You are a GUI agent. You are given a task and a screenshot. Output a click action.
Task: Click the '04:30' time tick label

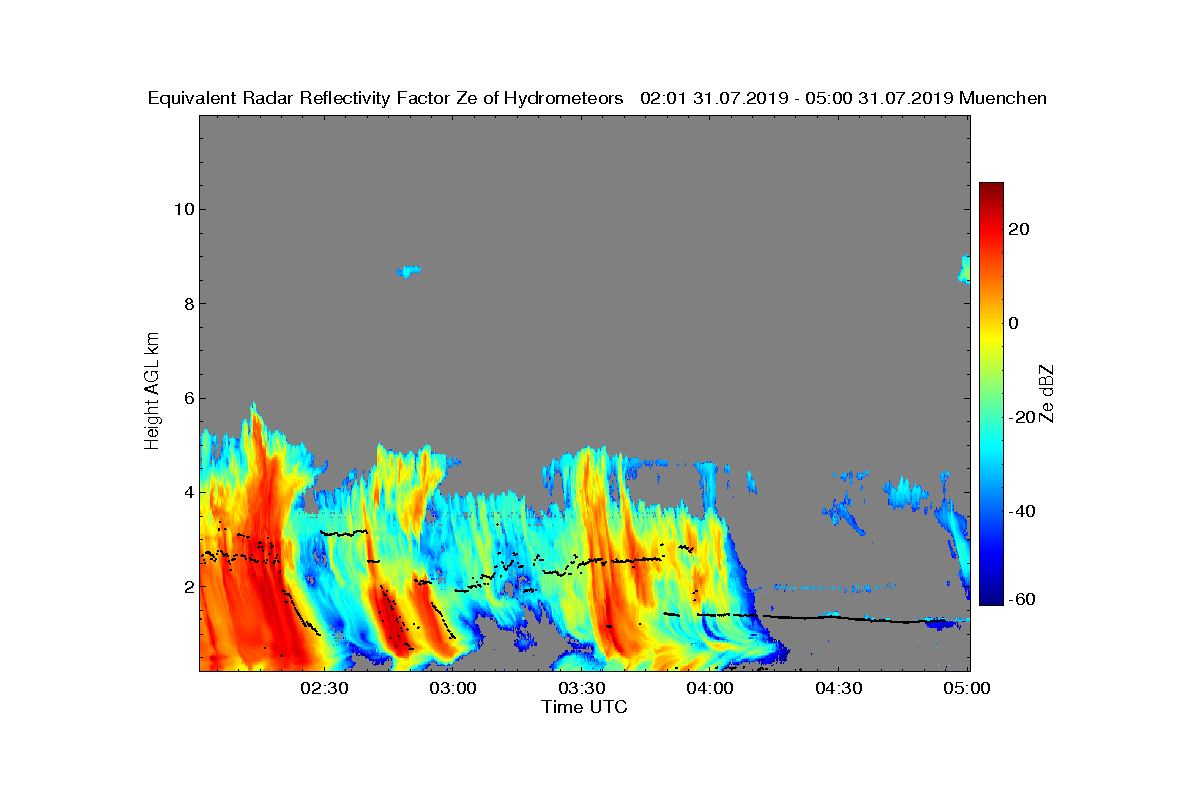click(840, 688)
